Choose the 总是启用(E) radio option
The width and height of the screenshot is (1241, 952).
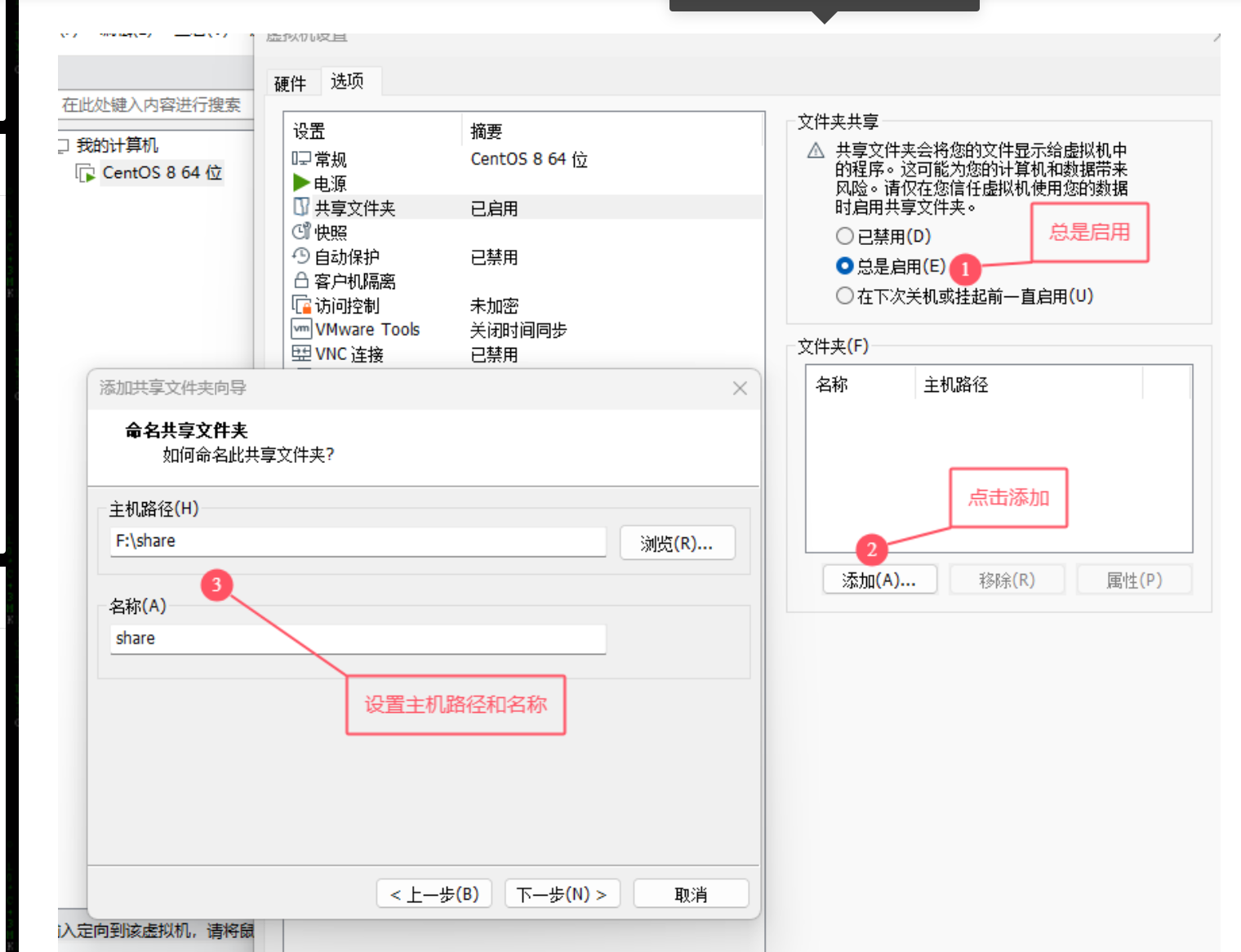pos(845,266)
